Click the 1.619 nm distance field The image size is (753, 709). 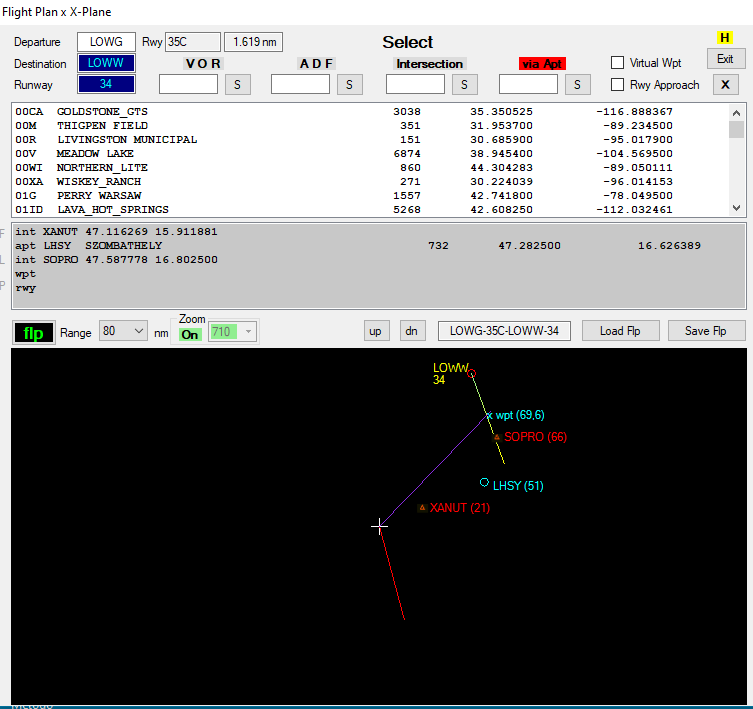point(254,42)
